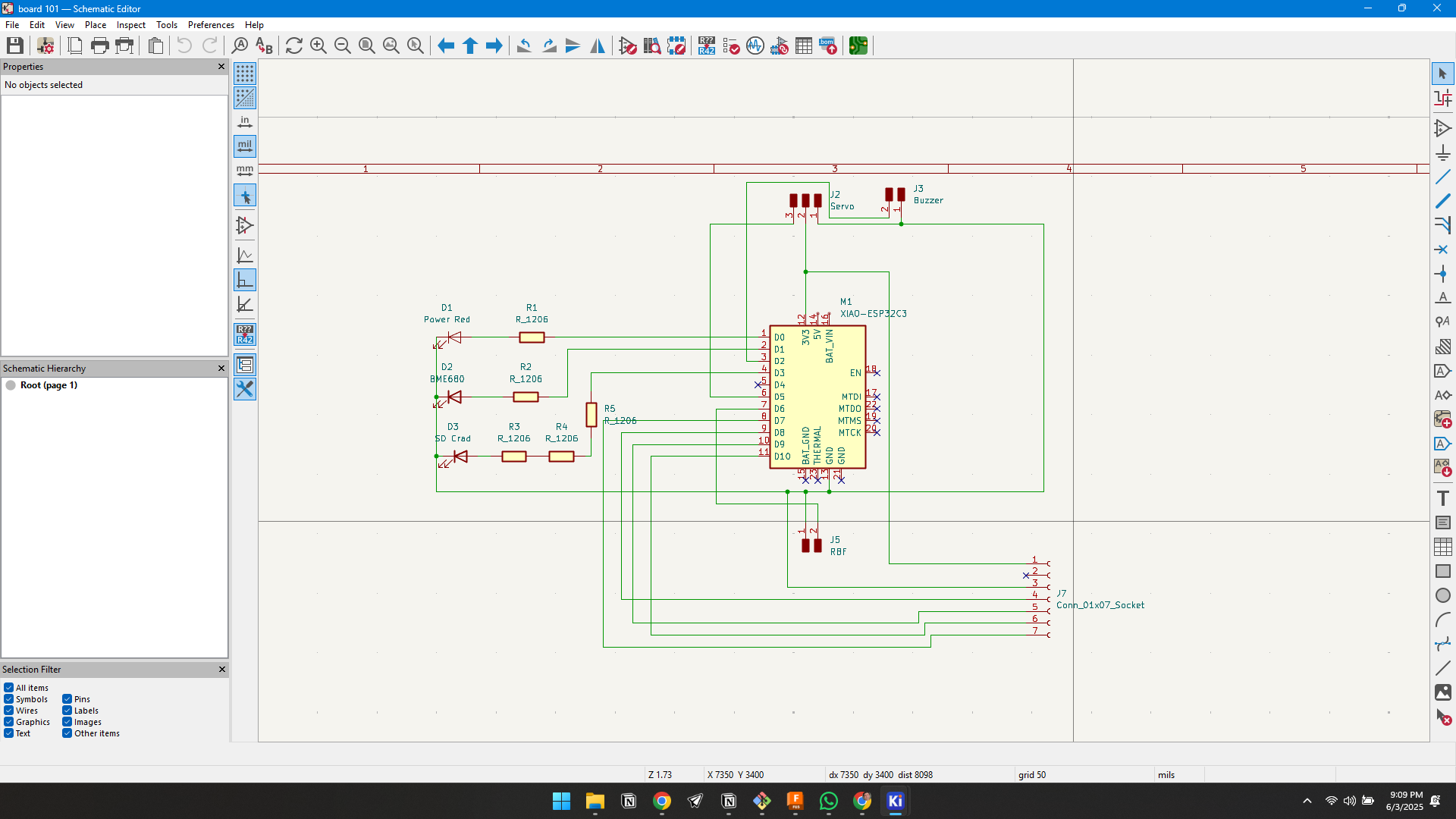The width and height of the screenshot is (1456, 819).
Task: Switch units to mils
Action: [245, 146]
